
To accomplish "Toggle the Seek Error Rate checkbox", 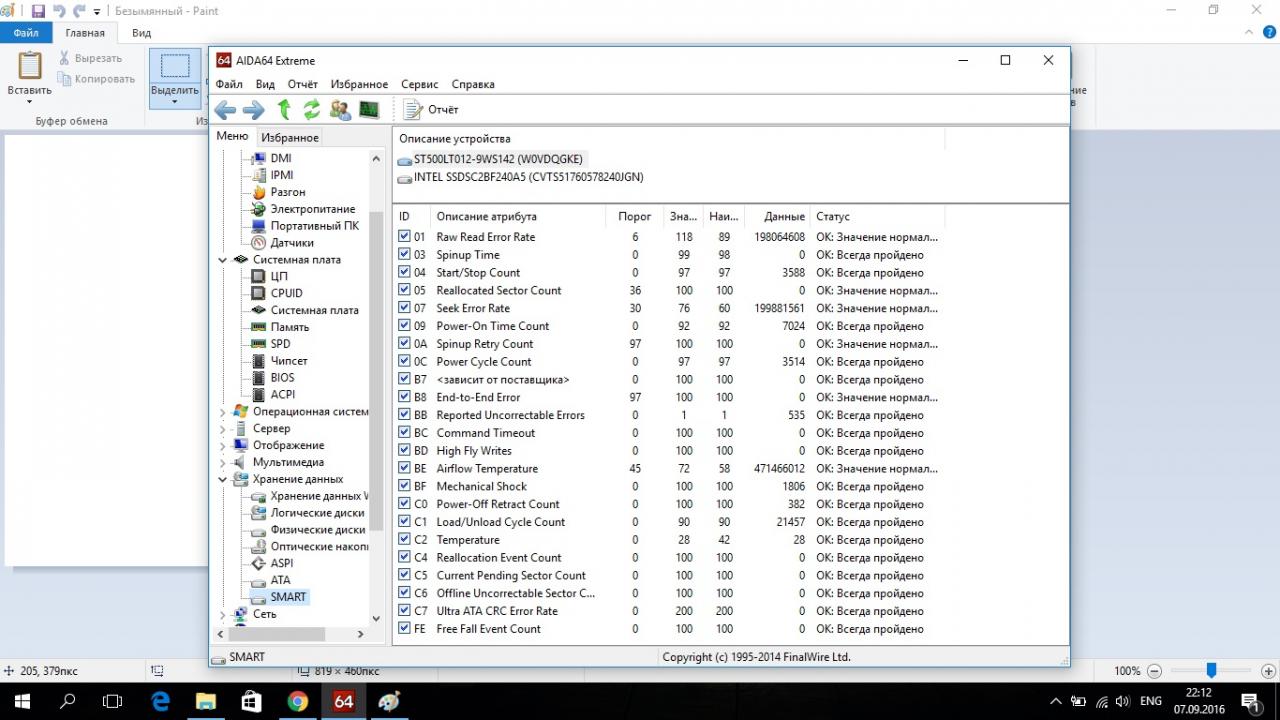I will [x=404, y=308].
